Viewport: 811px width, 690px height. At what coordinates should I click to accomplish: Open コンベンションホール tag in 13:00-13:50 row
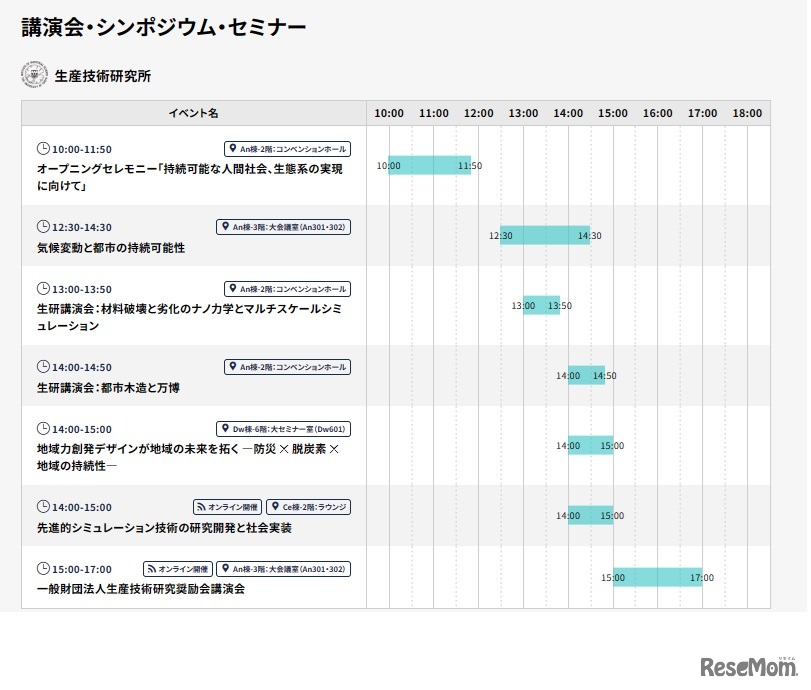(x=287, y=289)
